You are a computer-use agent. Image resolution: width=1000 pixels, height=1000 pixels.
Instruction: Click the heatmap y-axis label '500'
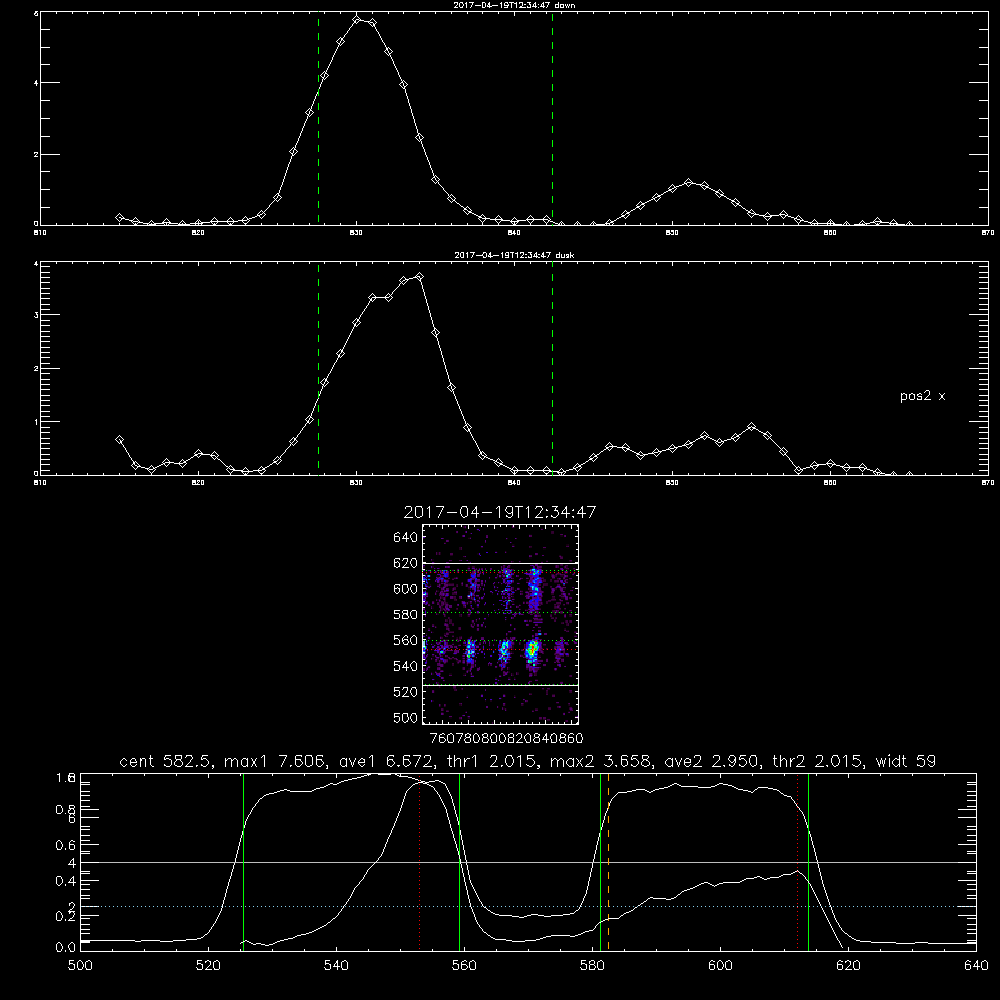point(406,717)
